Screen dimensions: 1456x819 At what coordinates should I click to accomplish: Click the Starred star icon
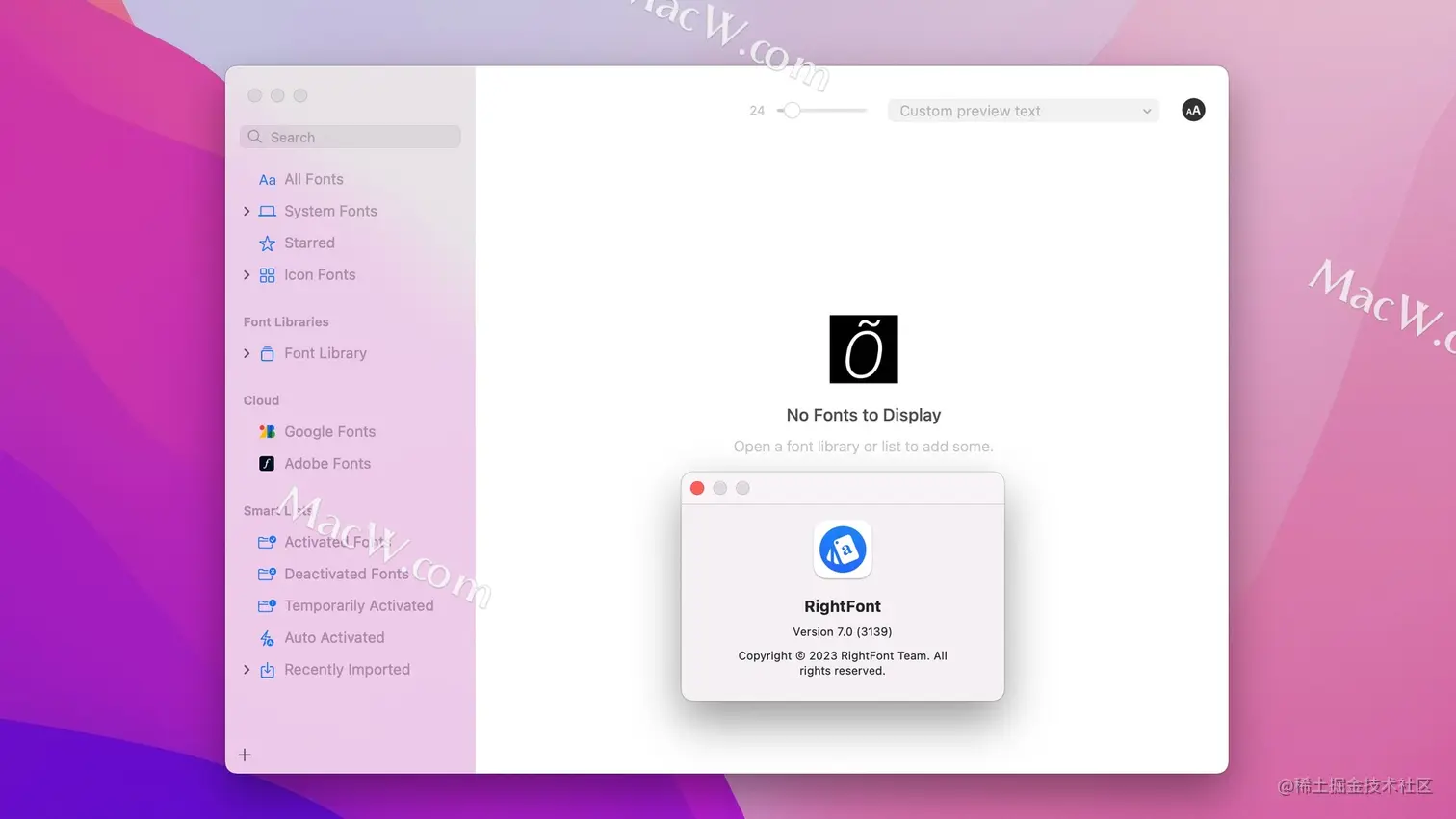pyautogui.click(x=267, y=243)
